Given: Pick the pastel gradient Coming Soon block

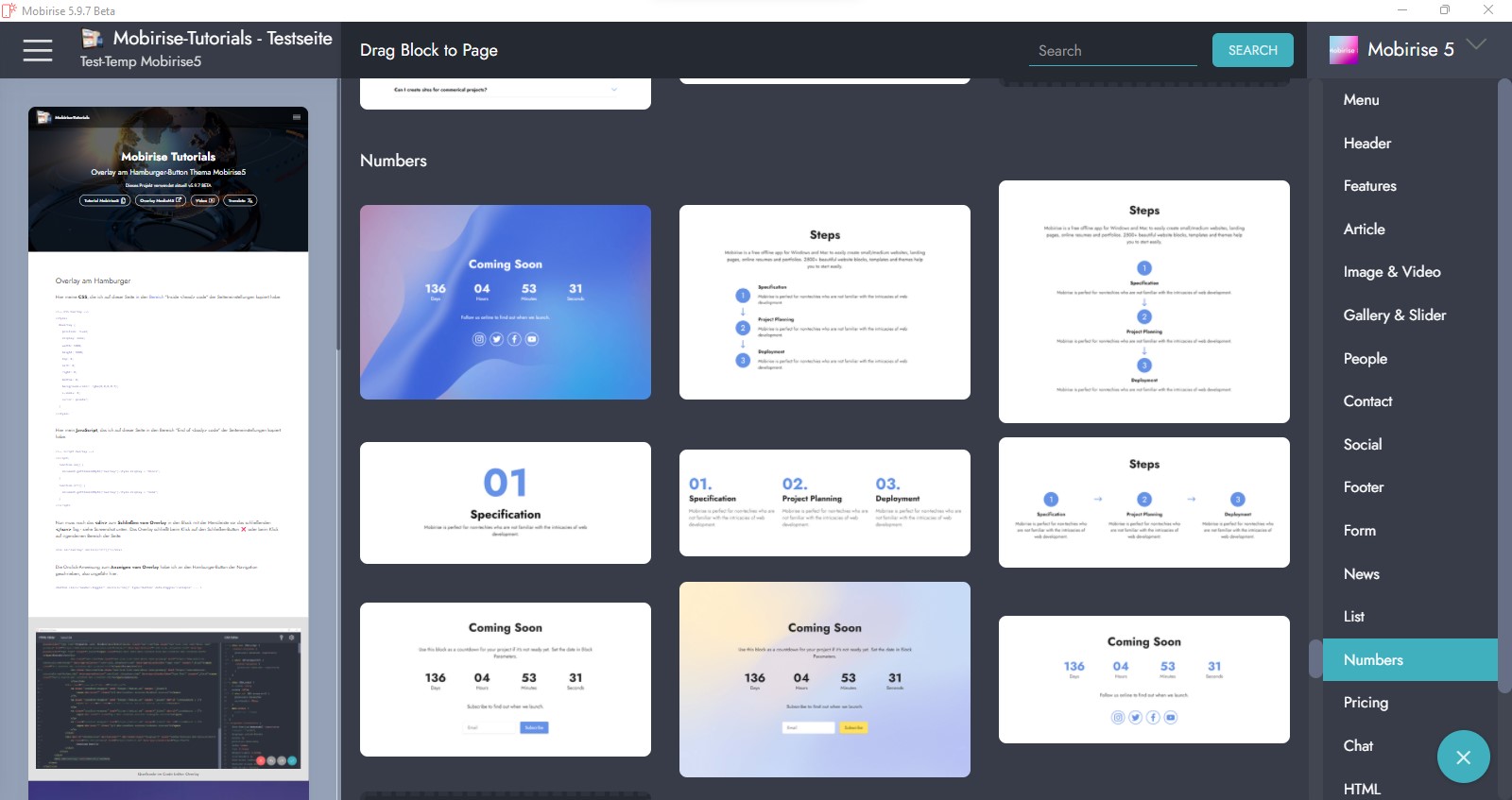Looking at the screenshot, I should pyautogui.click(x=825, y=680).
